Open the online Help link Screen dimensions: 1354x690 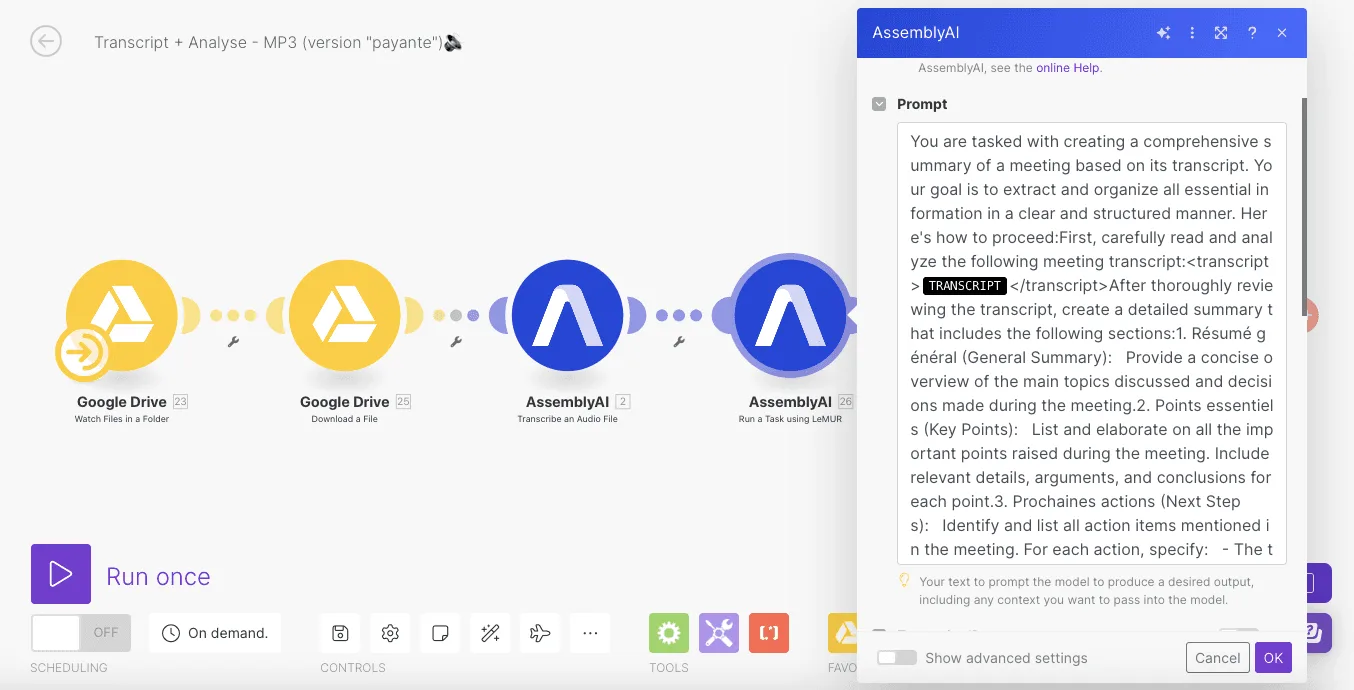point(1067,68)
